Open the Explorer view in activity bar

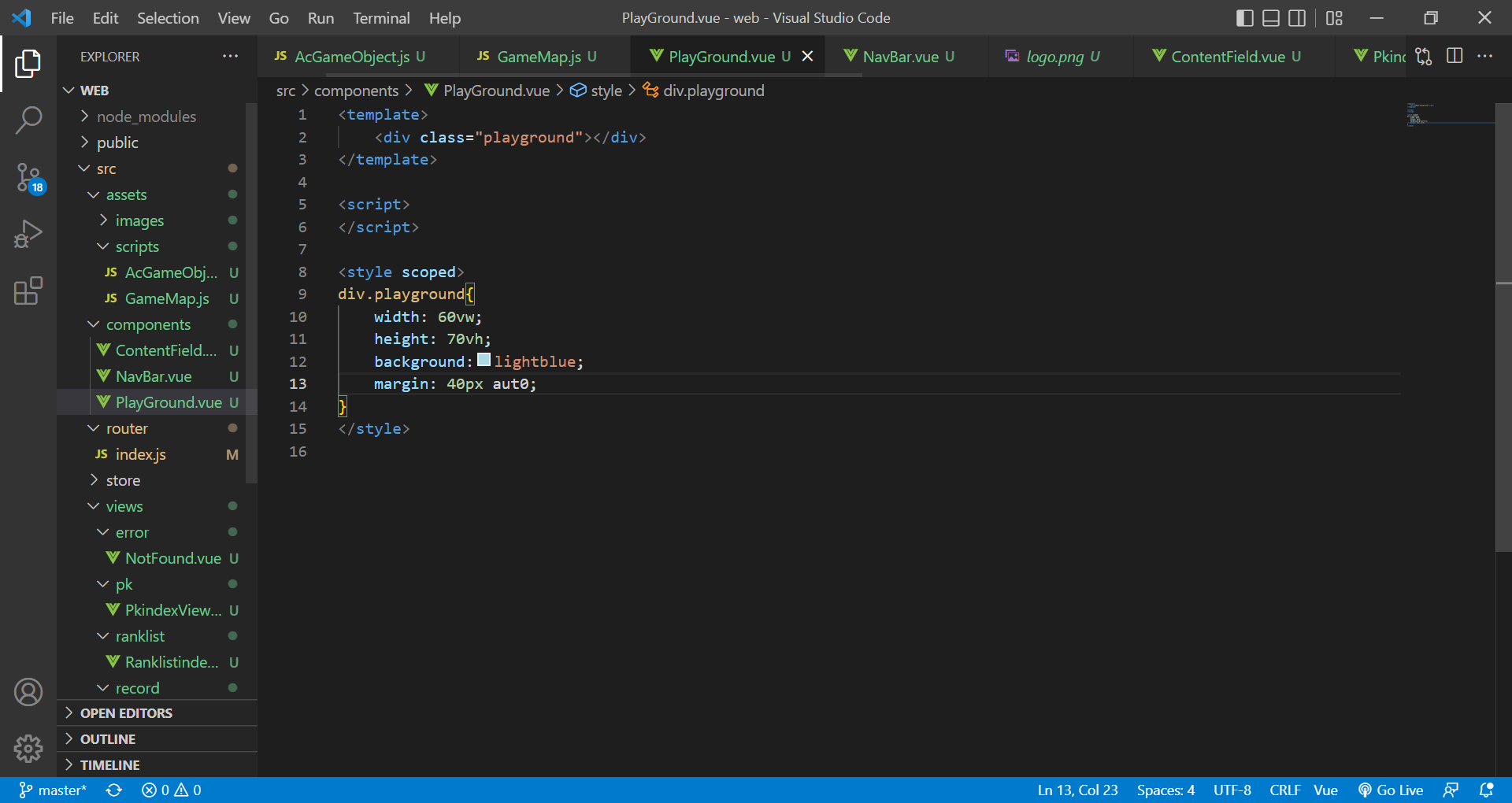(28, 64)
